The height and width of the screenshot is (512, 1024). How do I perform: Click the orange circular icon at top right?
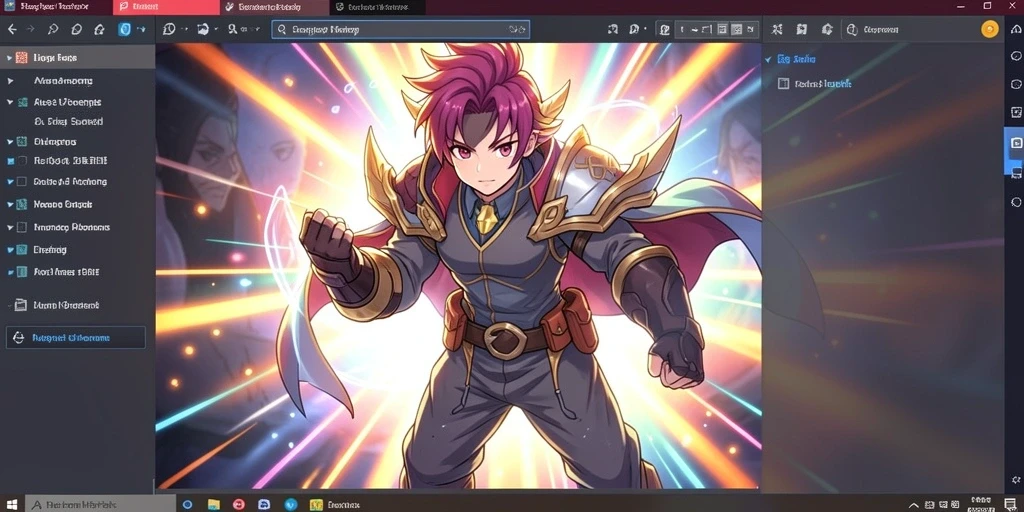tap(990, 29)
